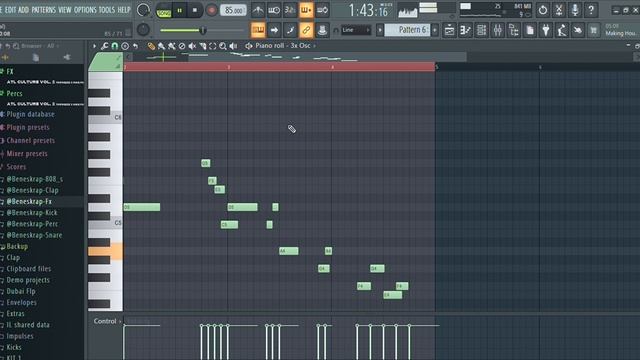Open the Pattern 6 selector

point(407,30)
